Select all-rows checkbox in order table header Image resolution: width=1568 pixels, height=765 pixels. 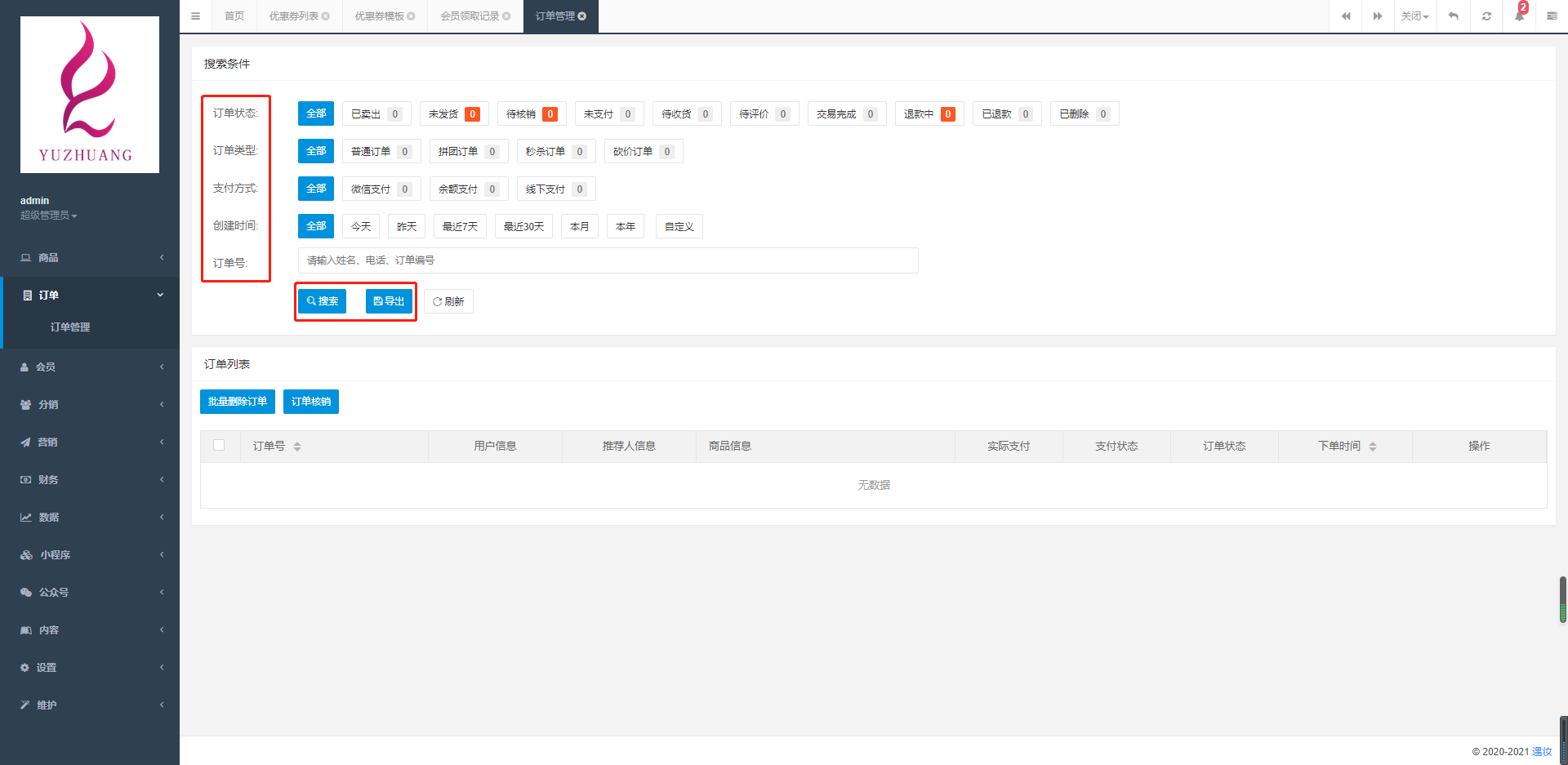click(219, 445)
